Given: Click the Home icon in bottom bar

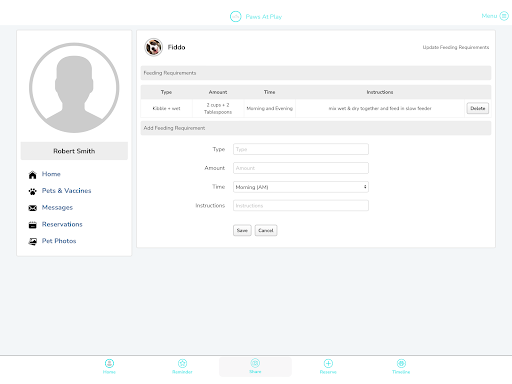Looking at the screenshot, I should 109,363.
